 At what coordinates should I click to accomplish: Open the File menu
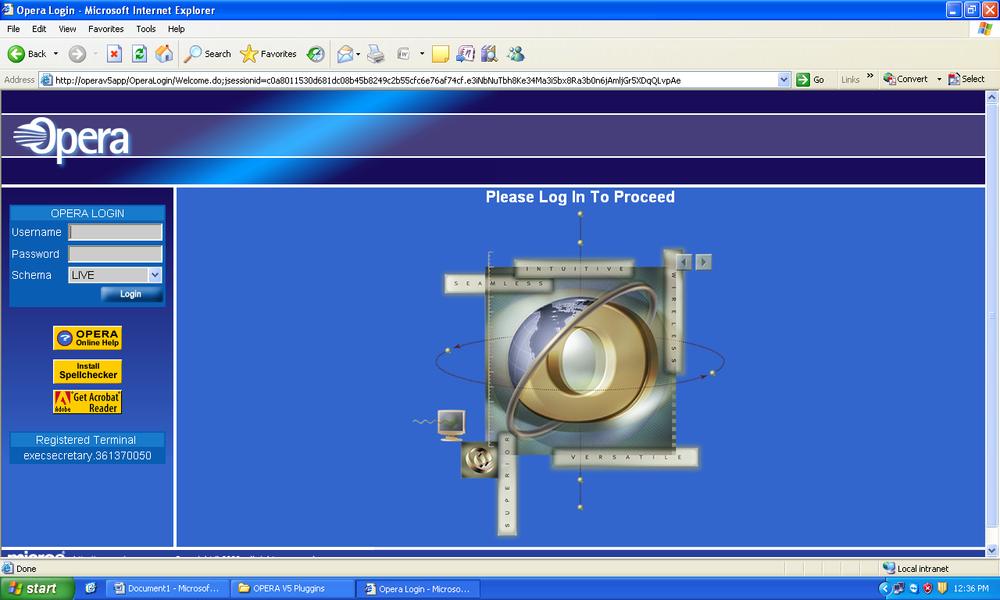[x=13, y=29]
